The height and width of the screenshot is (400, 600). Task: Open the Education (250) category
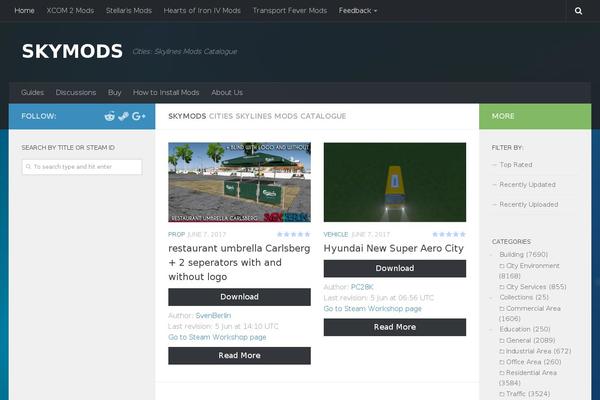[x=525, y=329]
